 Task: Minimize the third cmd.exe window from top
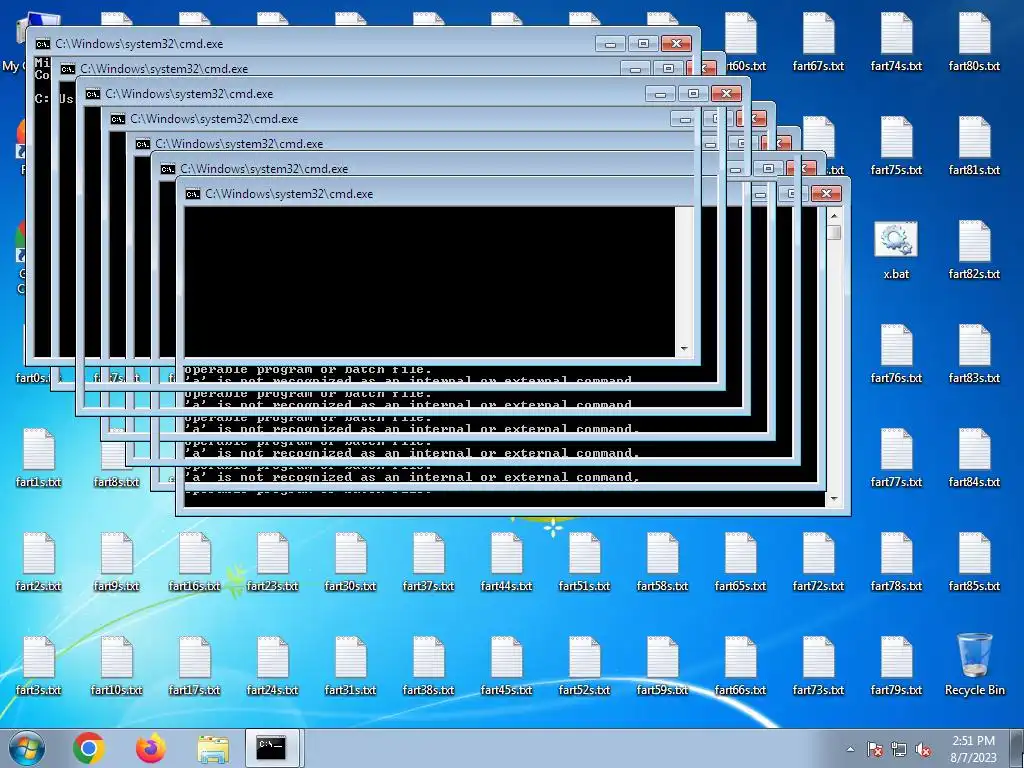pos(660,94)
